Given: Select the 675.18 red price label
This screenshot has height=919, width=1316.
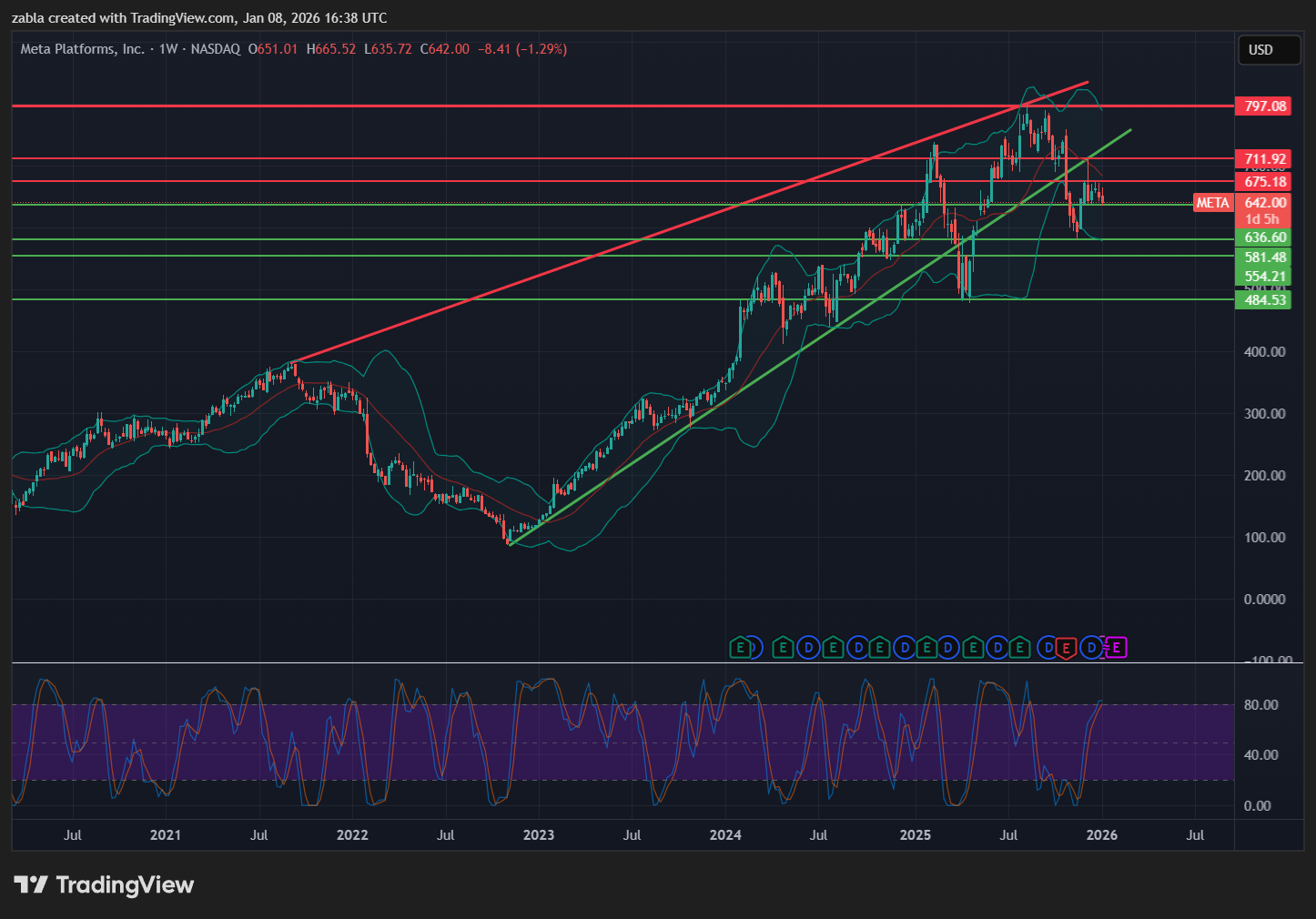Looking at the screenshot, I should click(x=1265, y=182).
